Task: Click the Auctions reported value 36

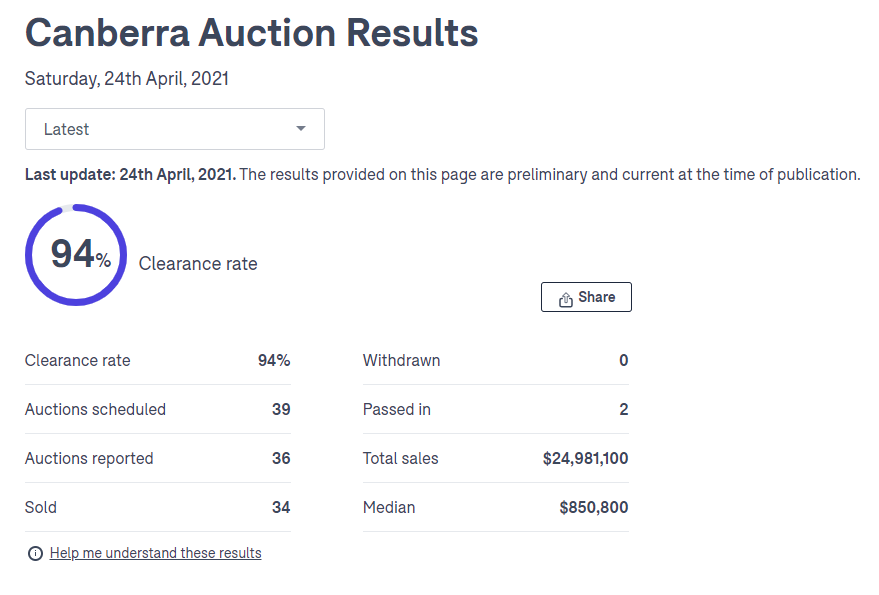Action: tap(281, 458)
